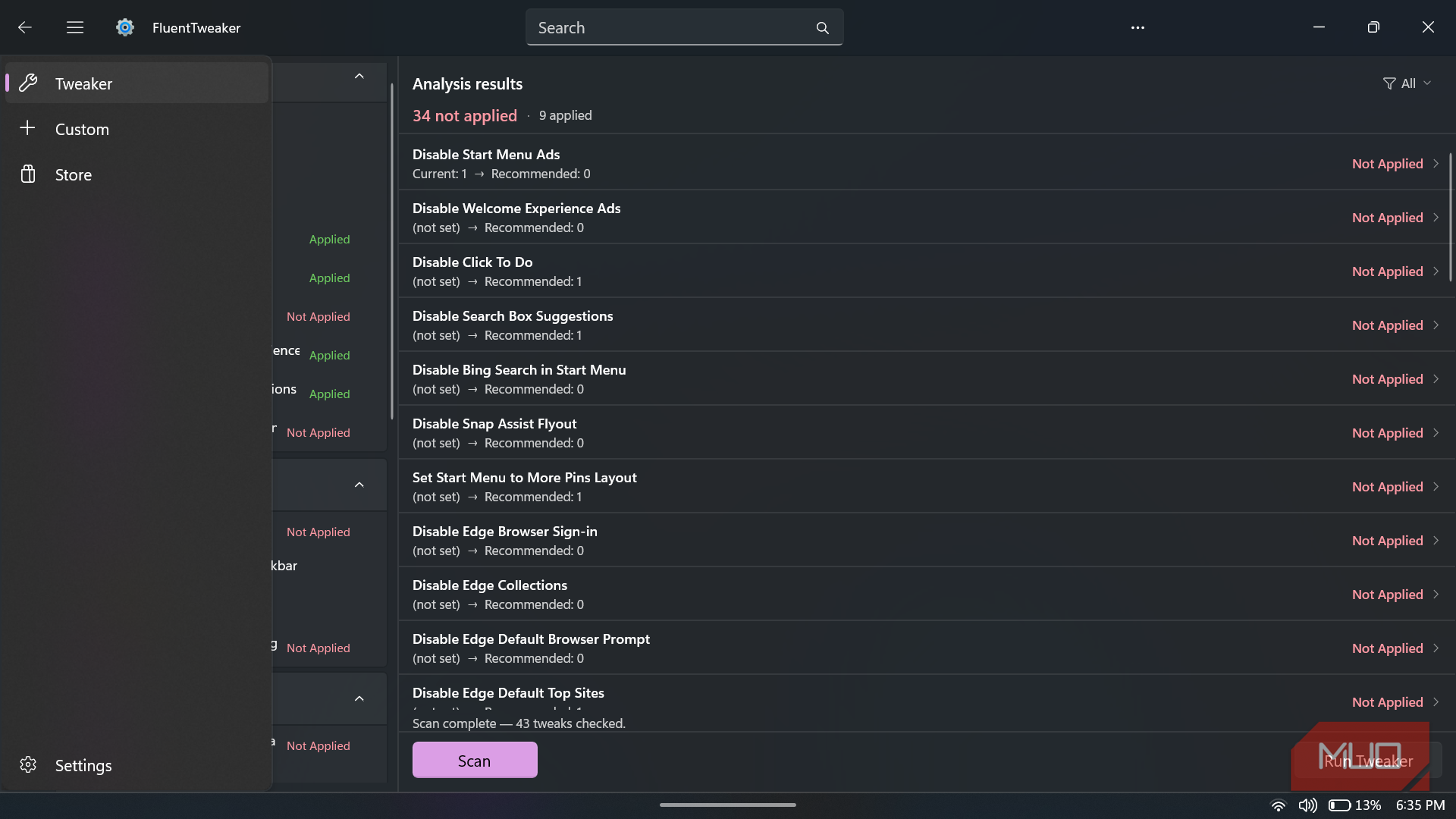Expand Disable Click To Do chevron
1456x819 pixels.
coord(1436,271)
